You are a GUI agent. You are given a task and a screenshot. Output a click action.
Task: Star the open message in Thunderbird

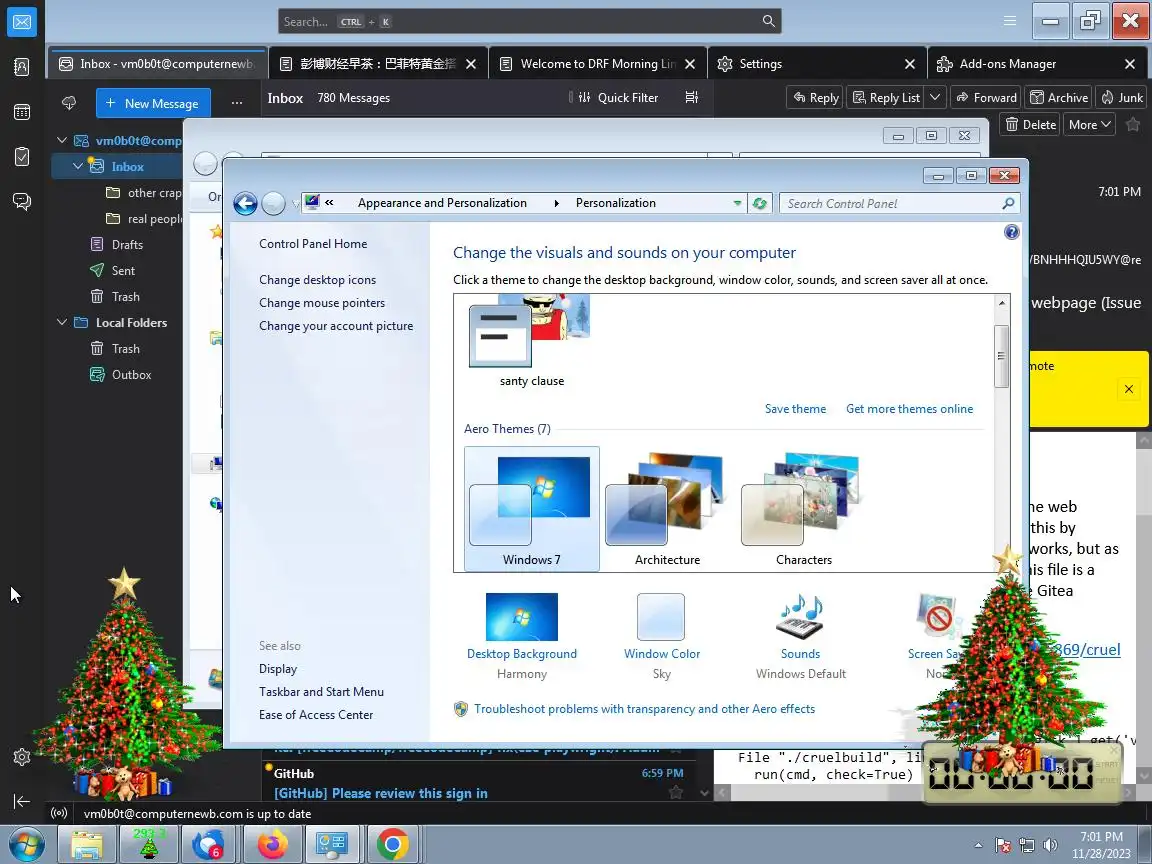(x=1133, y=124)
